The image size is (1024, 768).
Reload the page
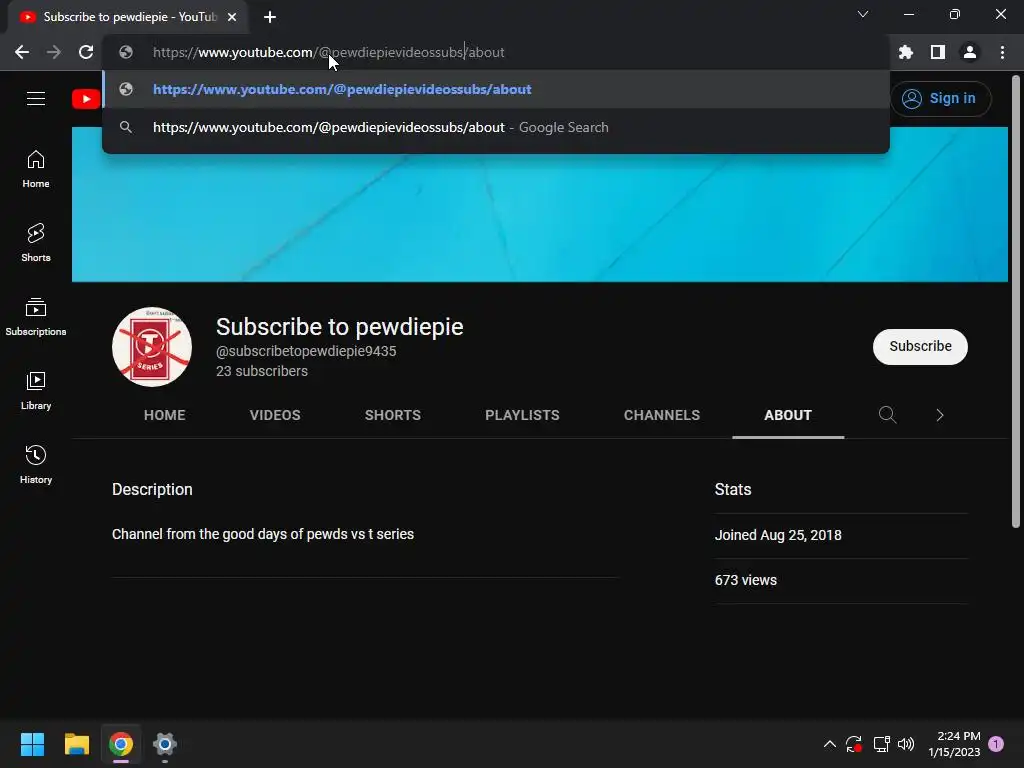[x=86, y=52]
